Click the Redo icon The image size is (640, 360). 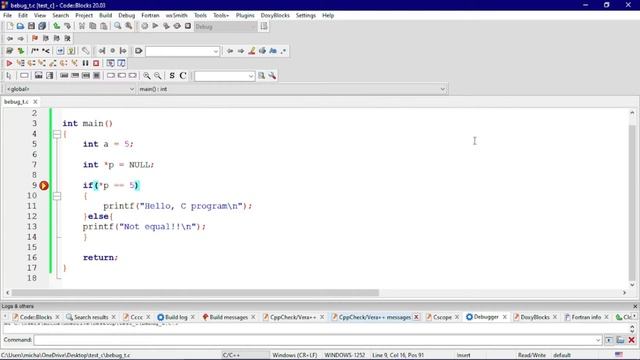coord(67,26)
